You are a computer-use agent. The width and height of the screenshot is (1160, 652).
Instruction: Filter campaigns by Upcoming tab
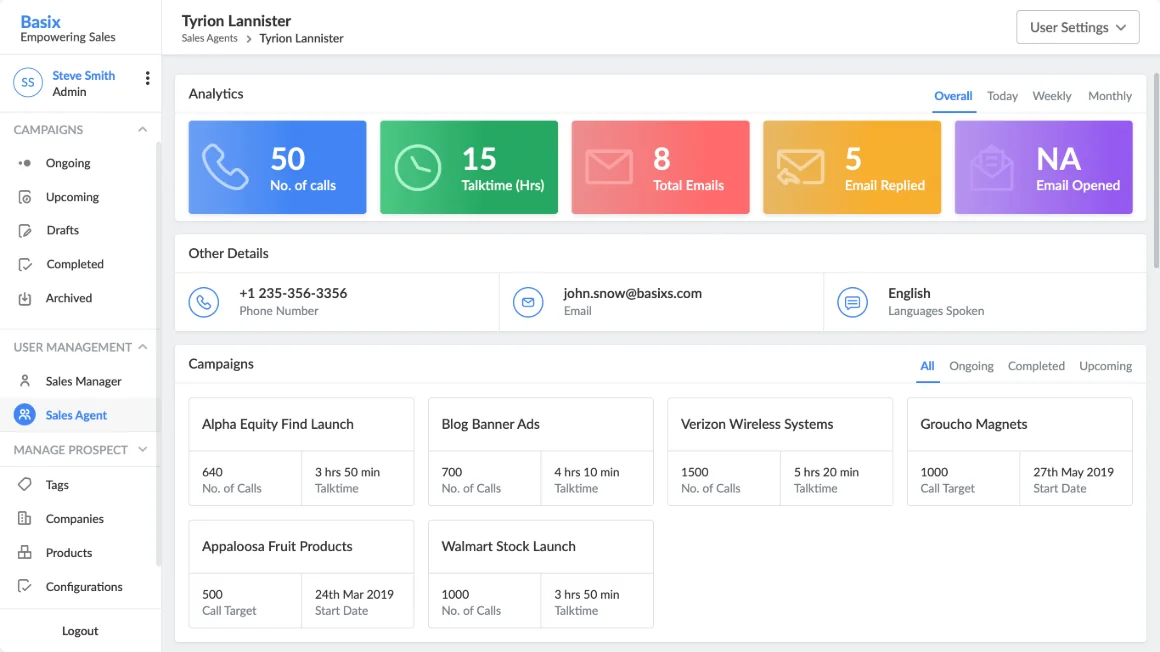point(1105,366)
